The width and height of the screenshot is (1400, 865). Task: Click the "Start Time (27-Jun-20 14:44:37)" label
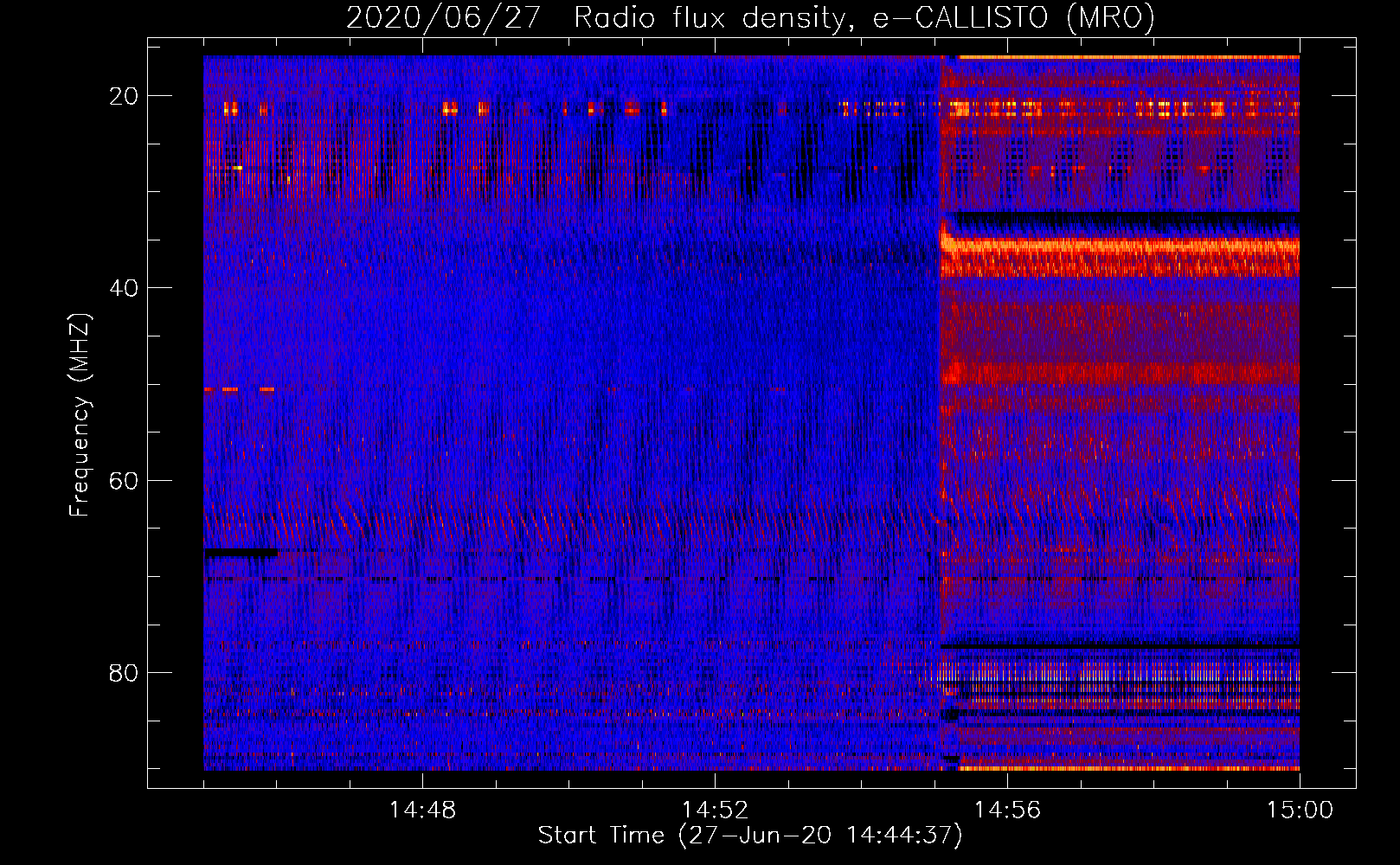(x=749, y=836)
